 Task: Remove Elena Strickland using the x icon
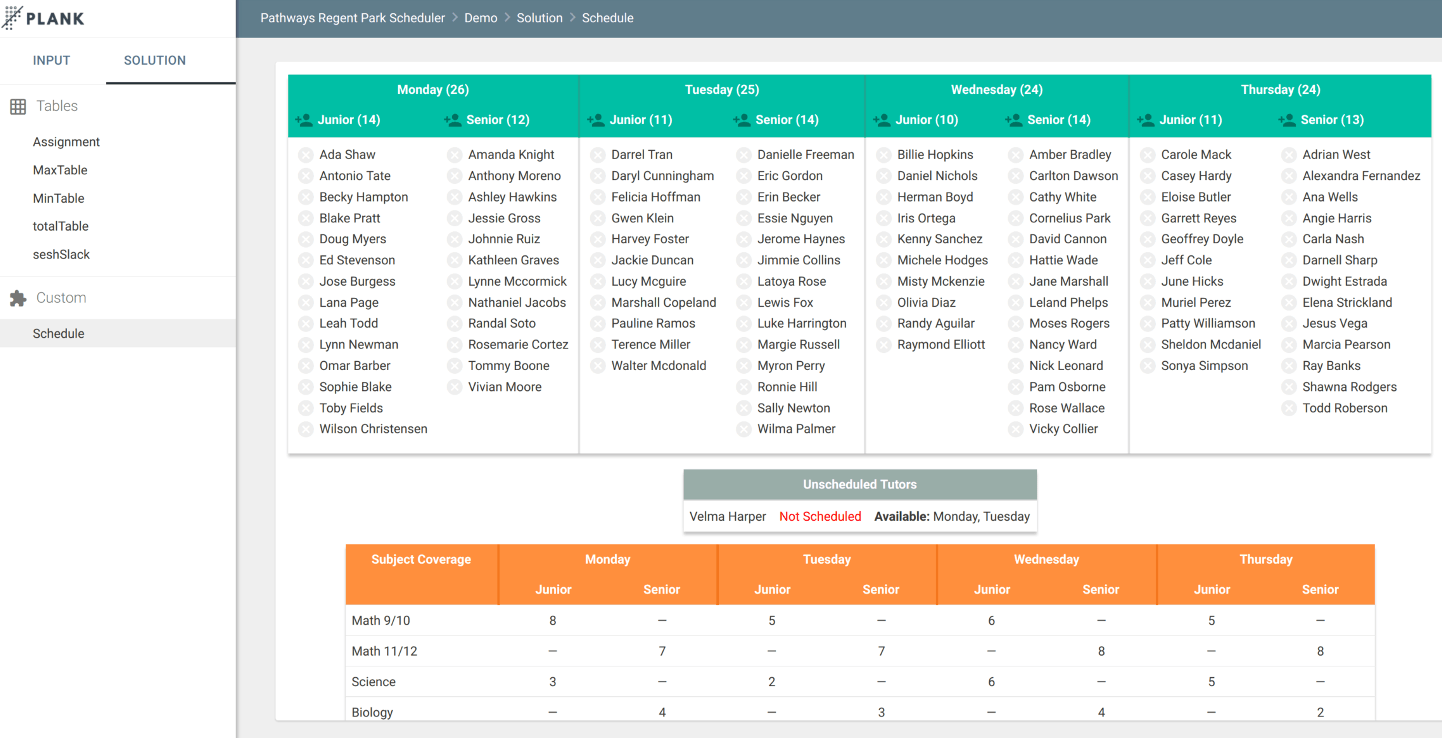pyautogui.click(x=1289, y=303)
